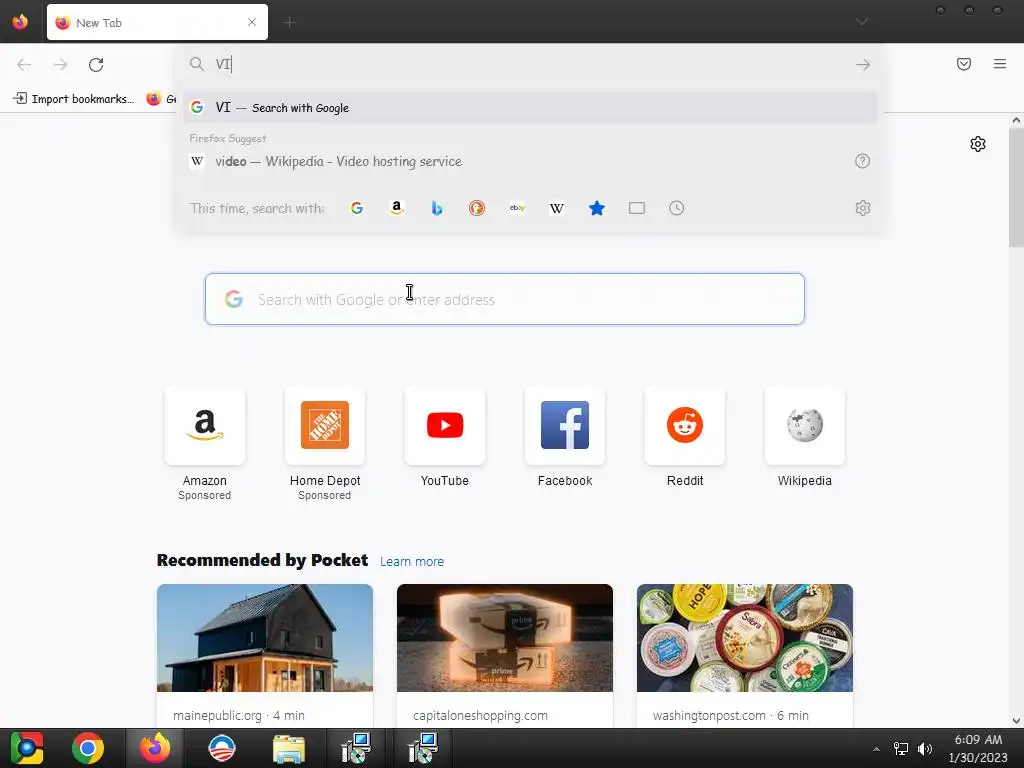
Task: Open the mainepublic.org story card
Action: point(265,656)
